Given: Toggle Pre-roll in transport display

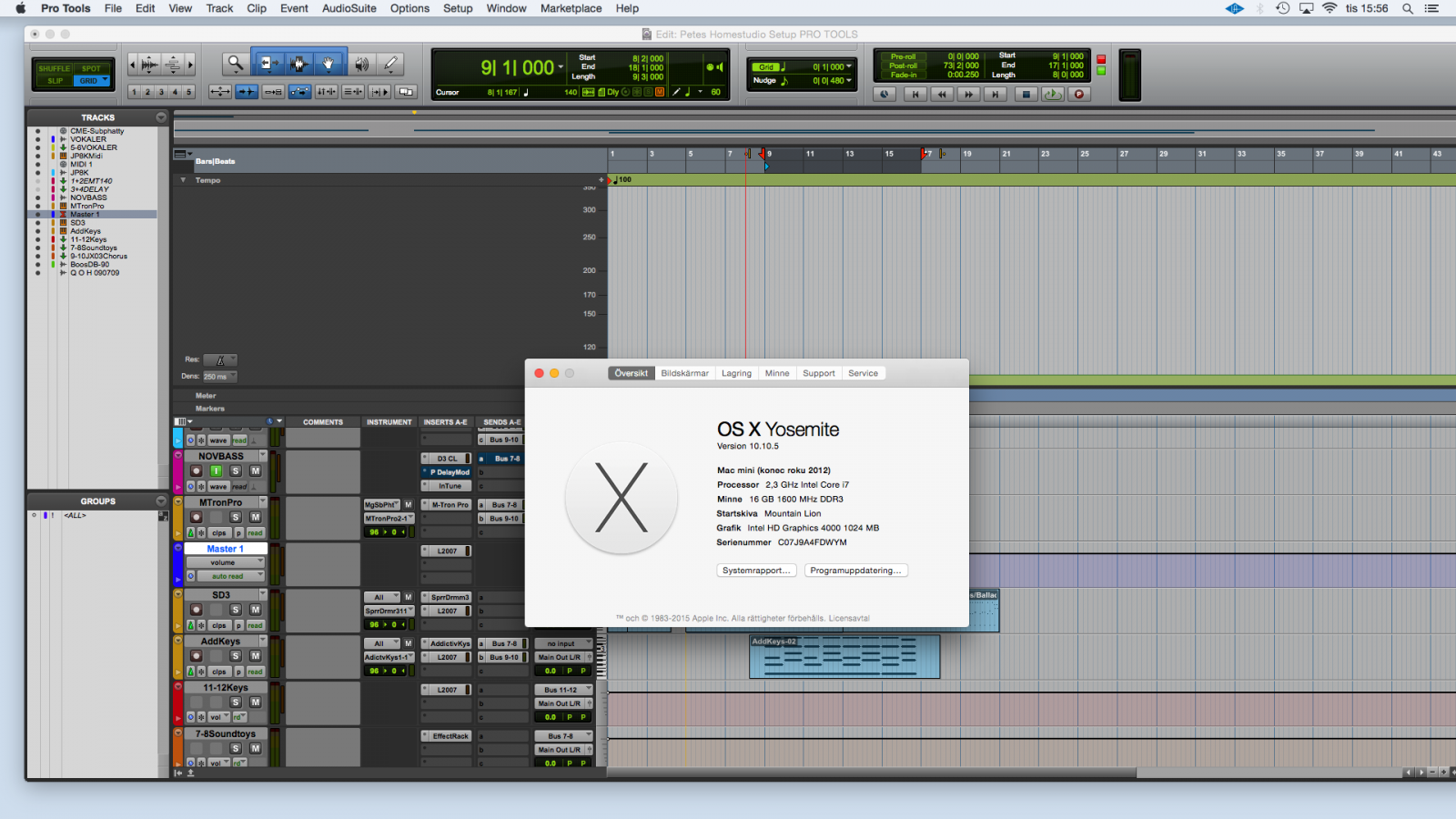Looking at the screenshot, I should point(904,56).
